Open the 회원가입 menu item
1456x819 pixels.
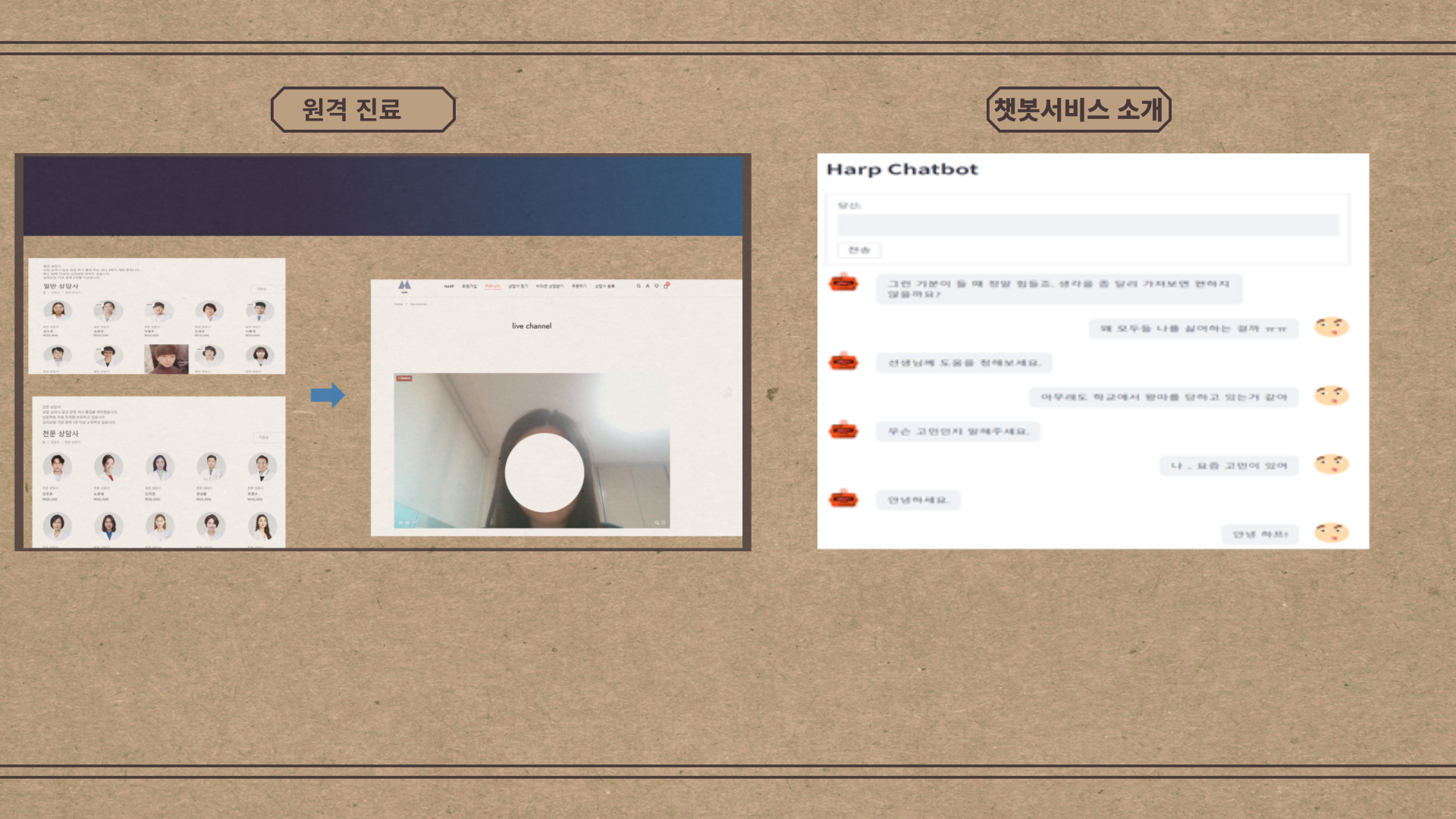469,286
